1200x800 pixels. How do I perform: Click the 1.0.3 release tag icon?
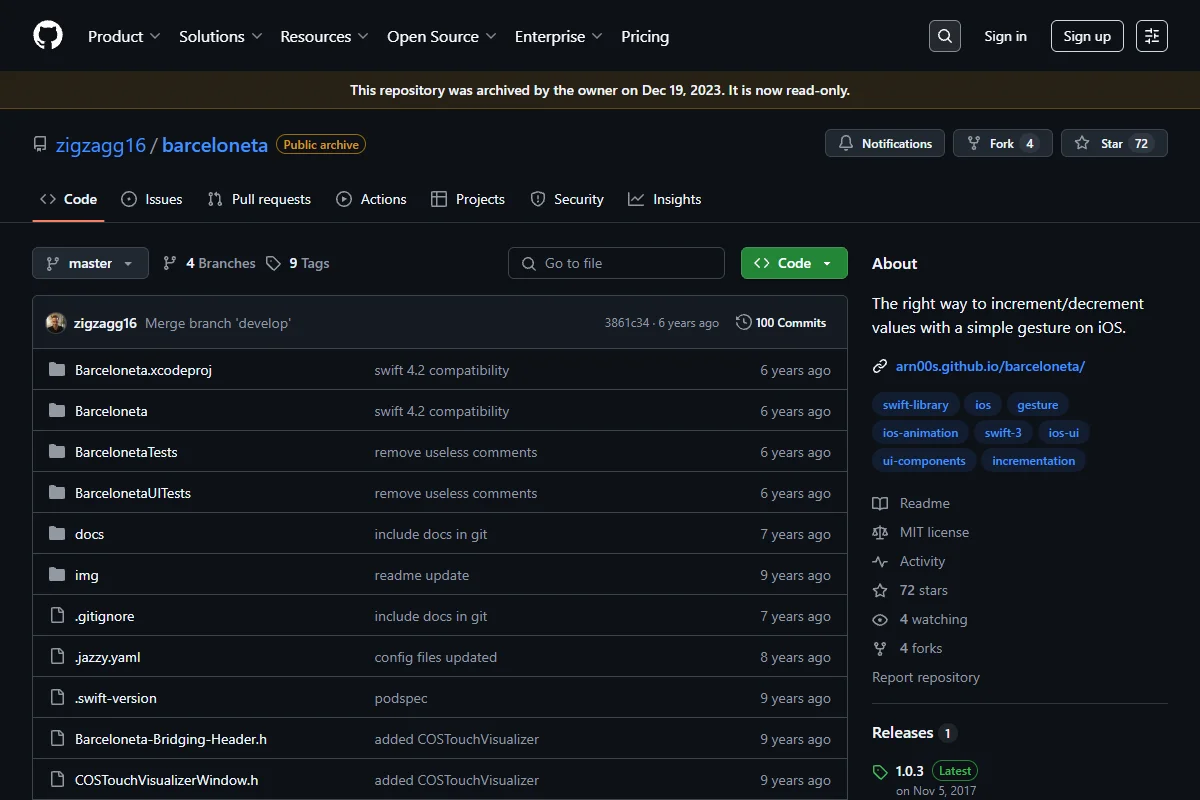click(x=880, y=772)
